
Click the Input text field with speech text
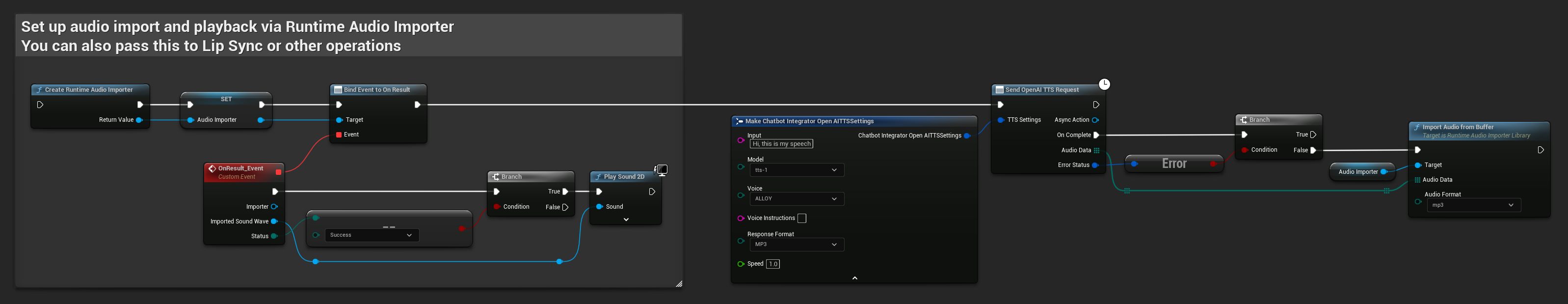click(782, 144)
